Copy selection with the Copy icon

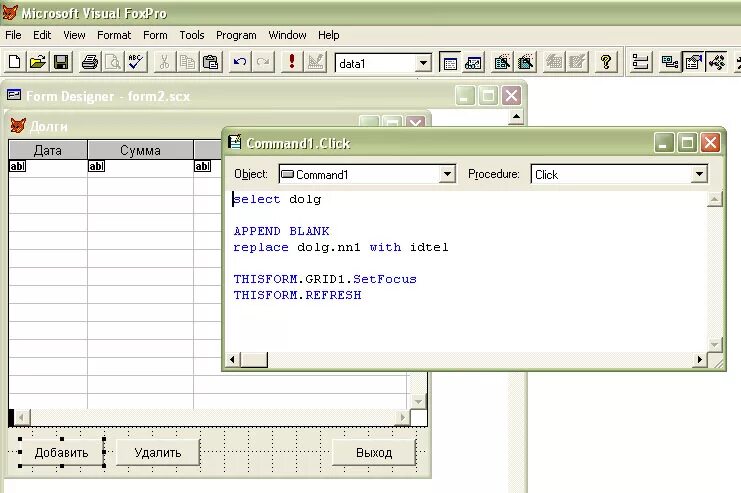[187, 62]
